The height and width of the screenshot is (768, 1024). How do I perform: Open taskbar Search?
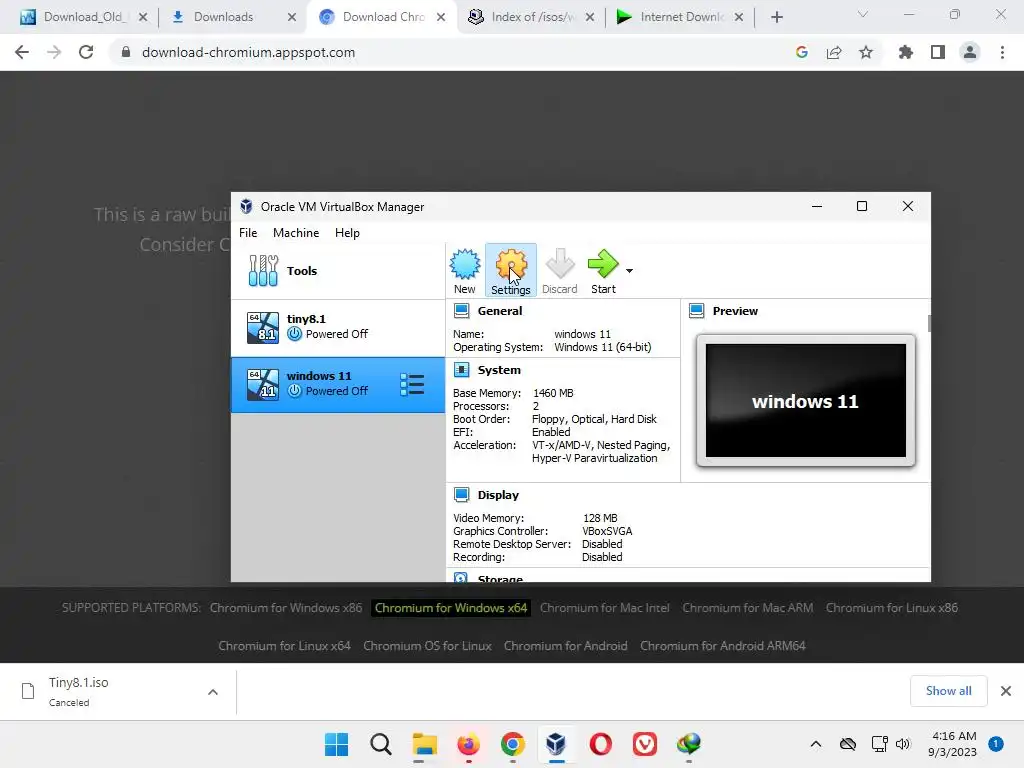pyautogui.click(x=380, y=744)
